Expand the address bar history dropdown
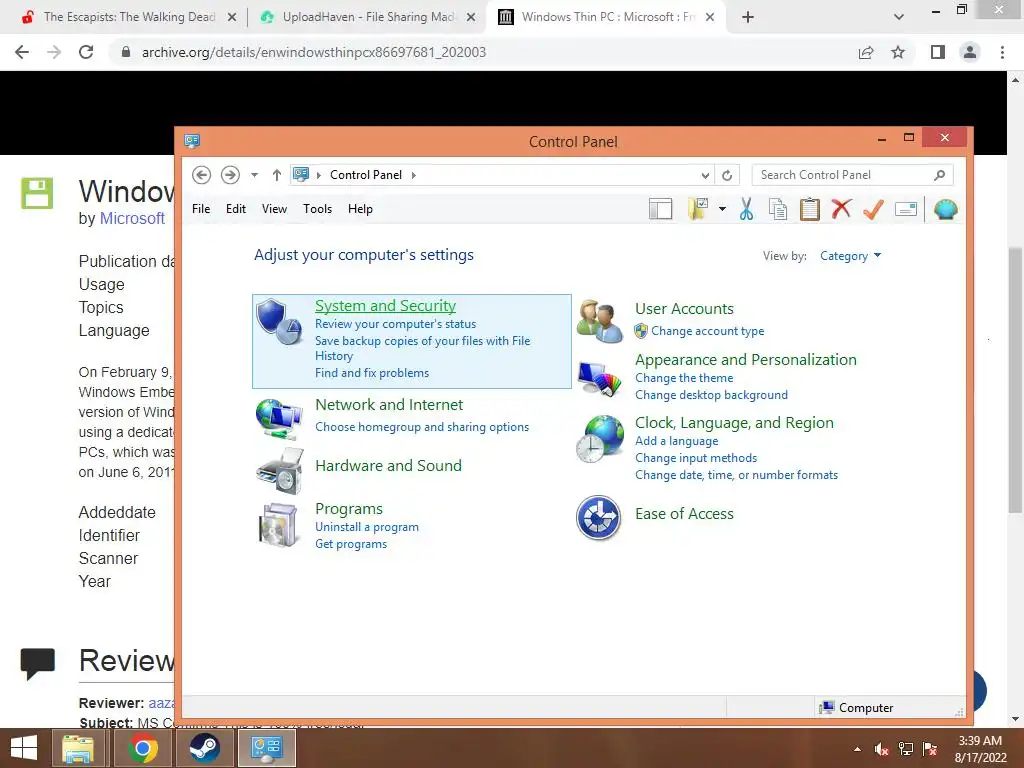1024x768 pixels. (705, 175)
